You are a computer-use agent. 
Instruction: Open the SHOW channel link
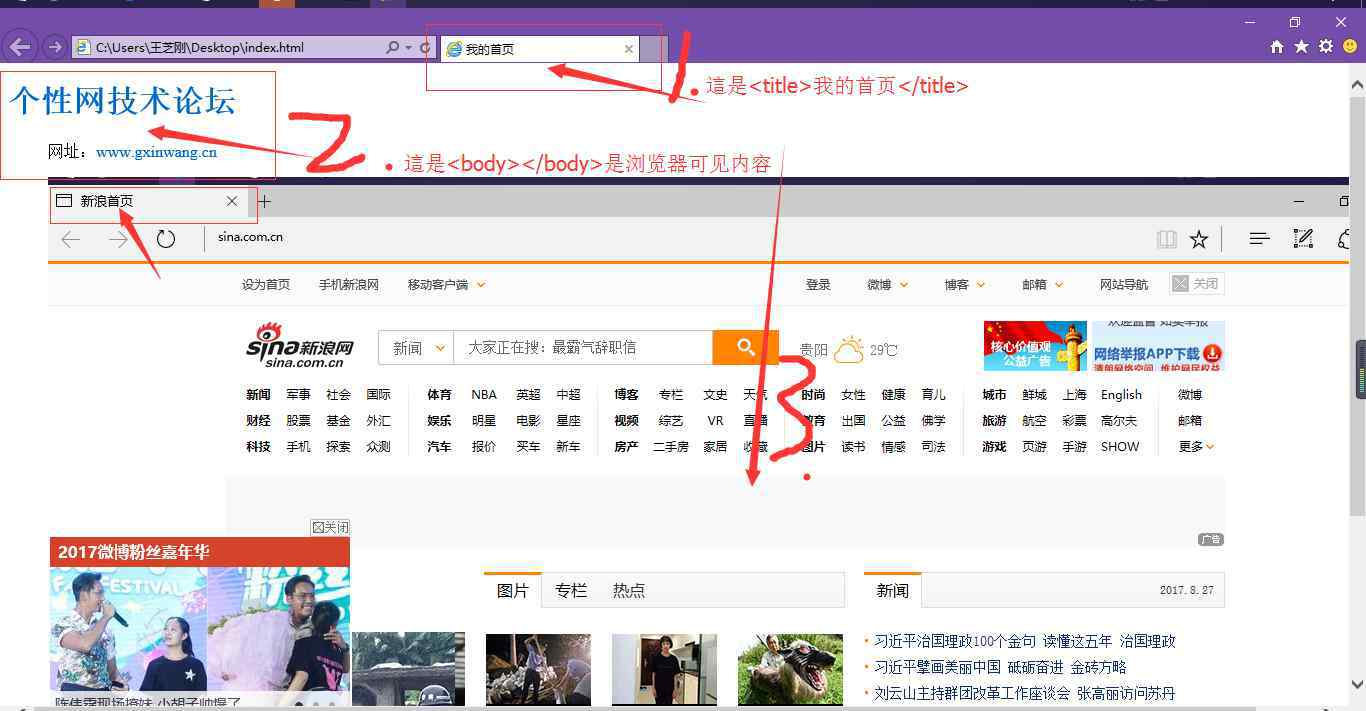1120,446
